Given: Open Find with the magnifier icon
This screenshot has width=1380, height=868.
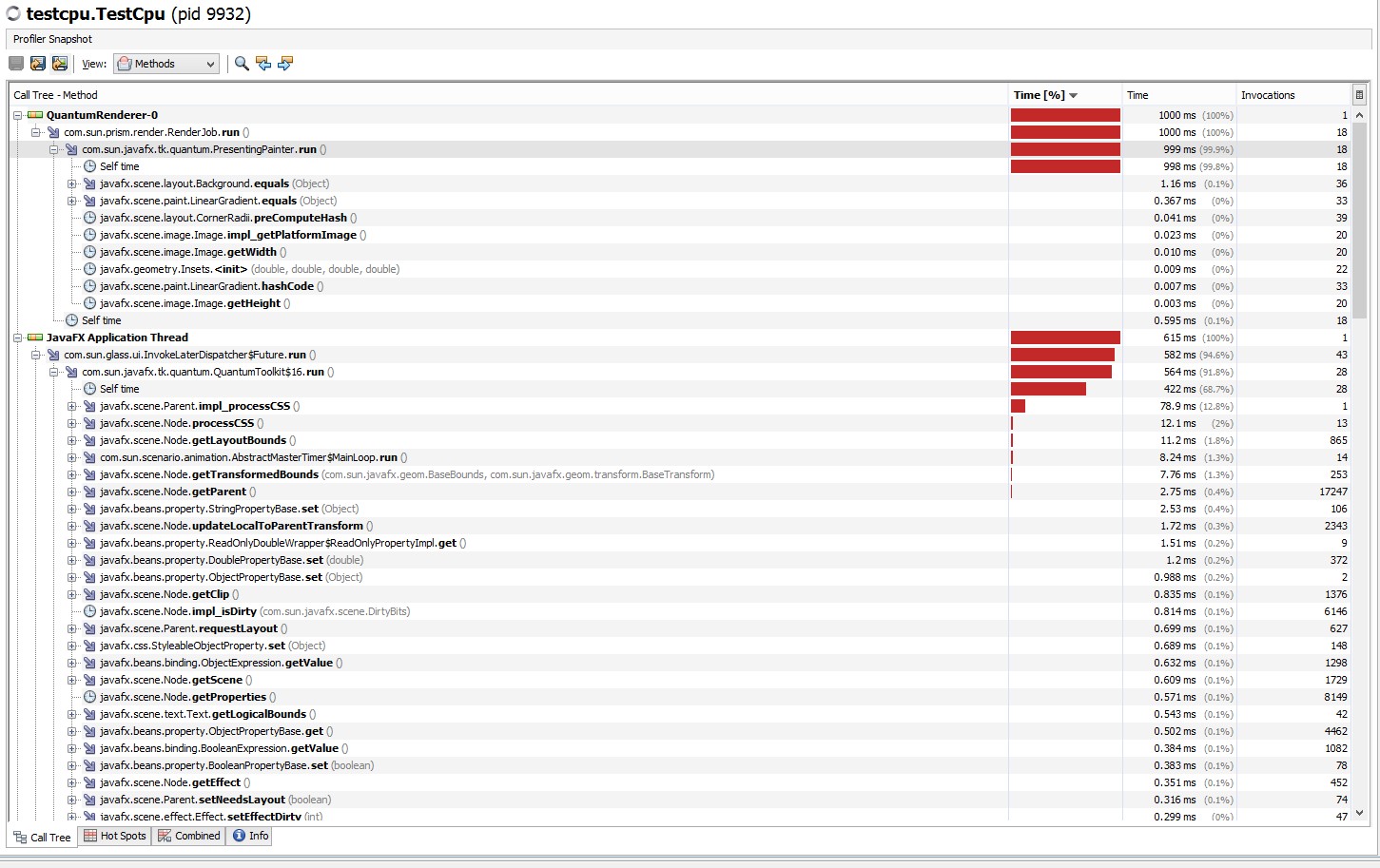Looking at the screenshot, I should coord(242,64).
